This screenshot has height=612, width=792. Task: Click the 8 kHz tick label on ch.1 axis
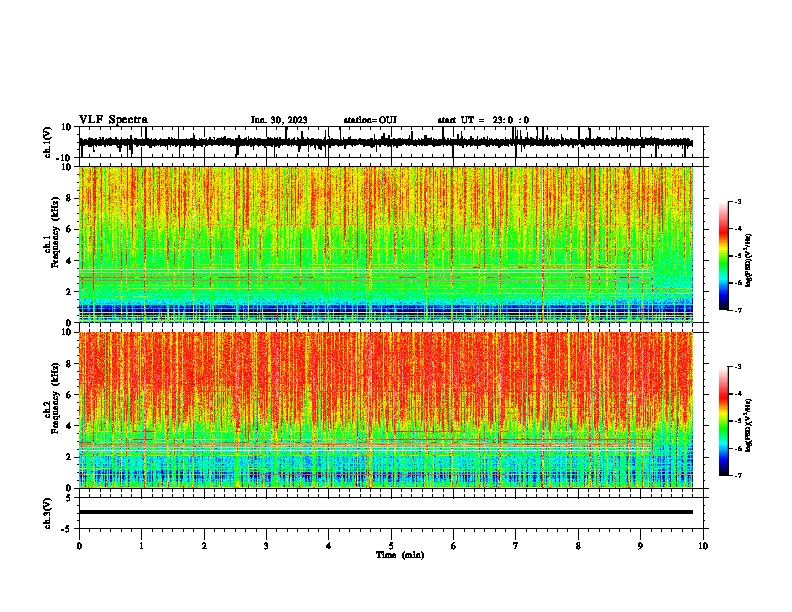tap(70, 198)
